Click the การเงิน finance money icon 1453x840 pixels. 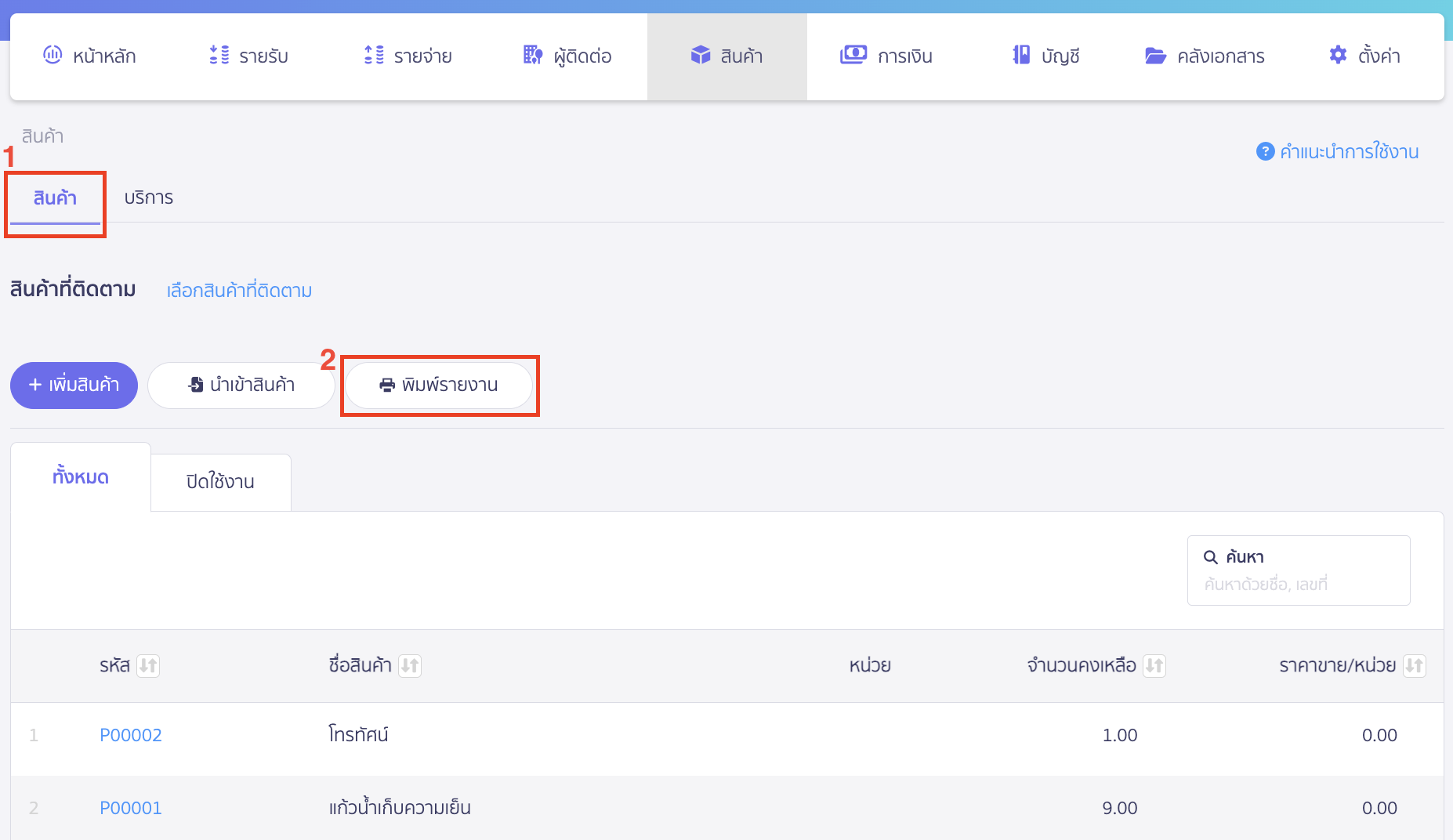pyautogui.click(x=853, y=55)
